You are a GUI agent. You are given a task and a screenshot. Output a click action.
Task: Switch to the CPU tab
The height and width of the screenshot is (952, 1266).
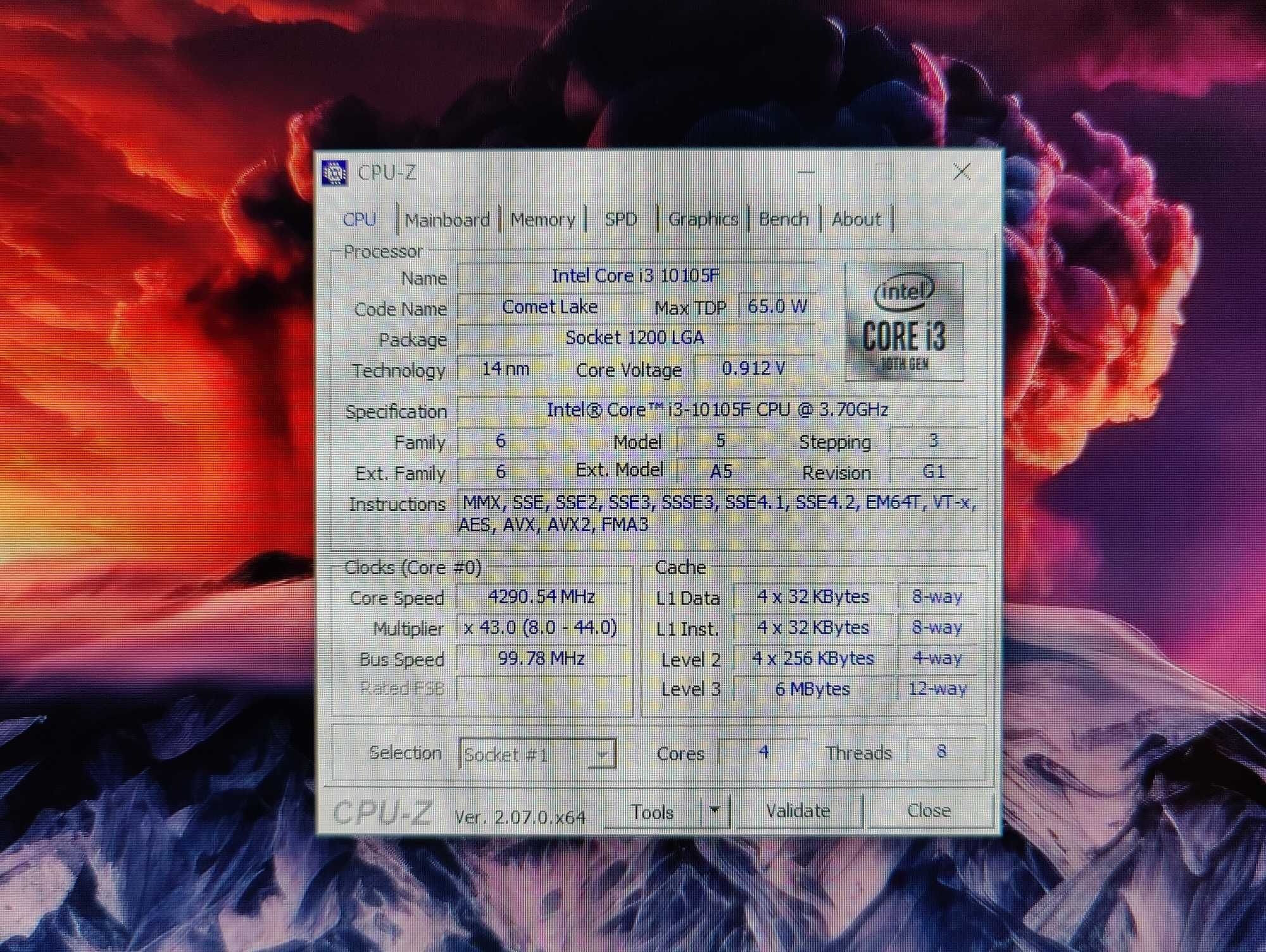tap(360, 220)
